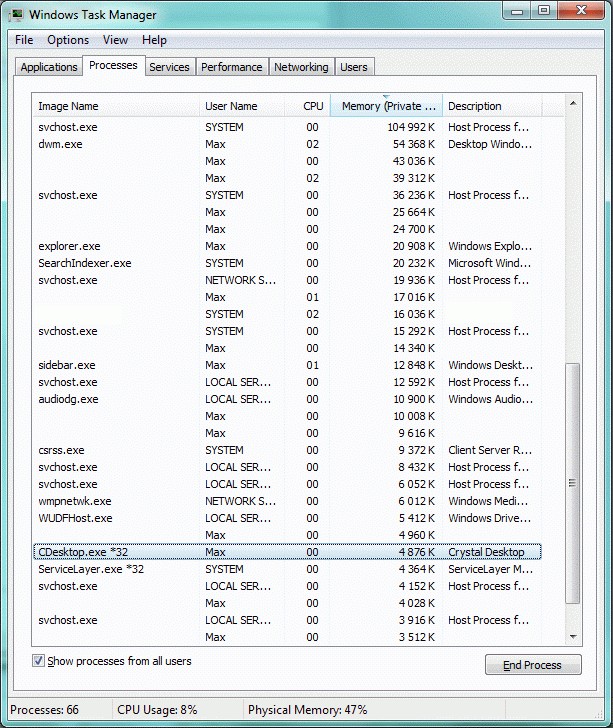Click the scrollbar down arrow
Image resolution: width=613 pixels, height=728 pixels.
point(573,637)
